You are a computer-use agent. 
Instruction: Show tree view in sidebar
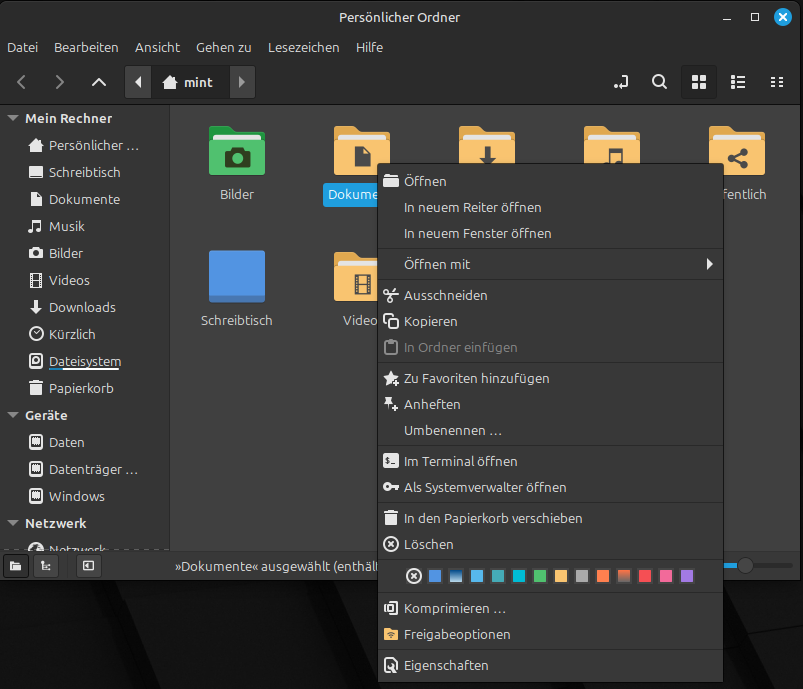[x=45, y=566]
